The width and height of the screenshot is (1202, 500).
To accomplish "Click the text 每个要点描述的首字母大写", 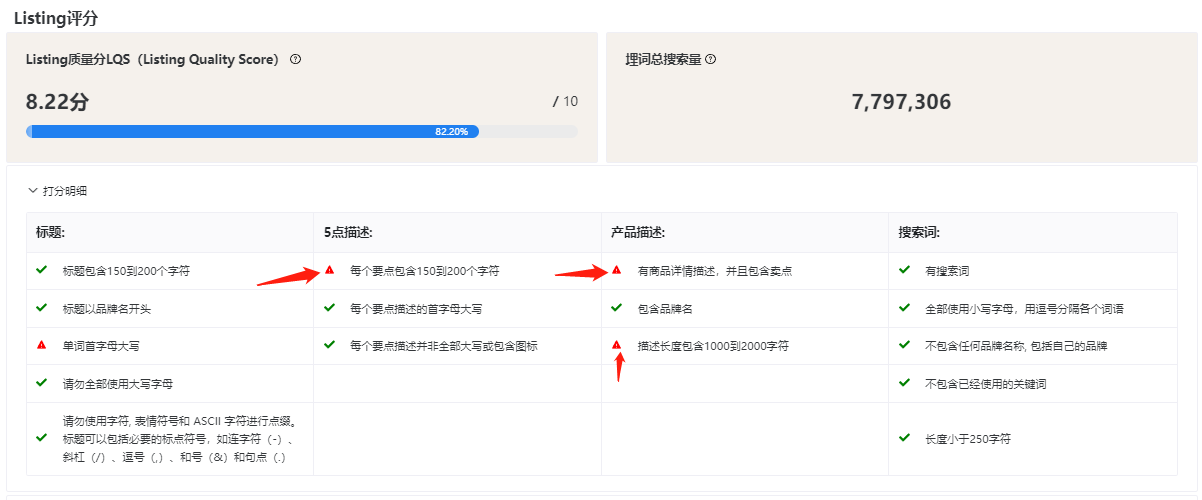I will click(x=417, y=309).
